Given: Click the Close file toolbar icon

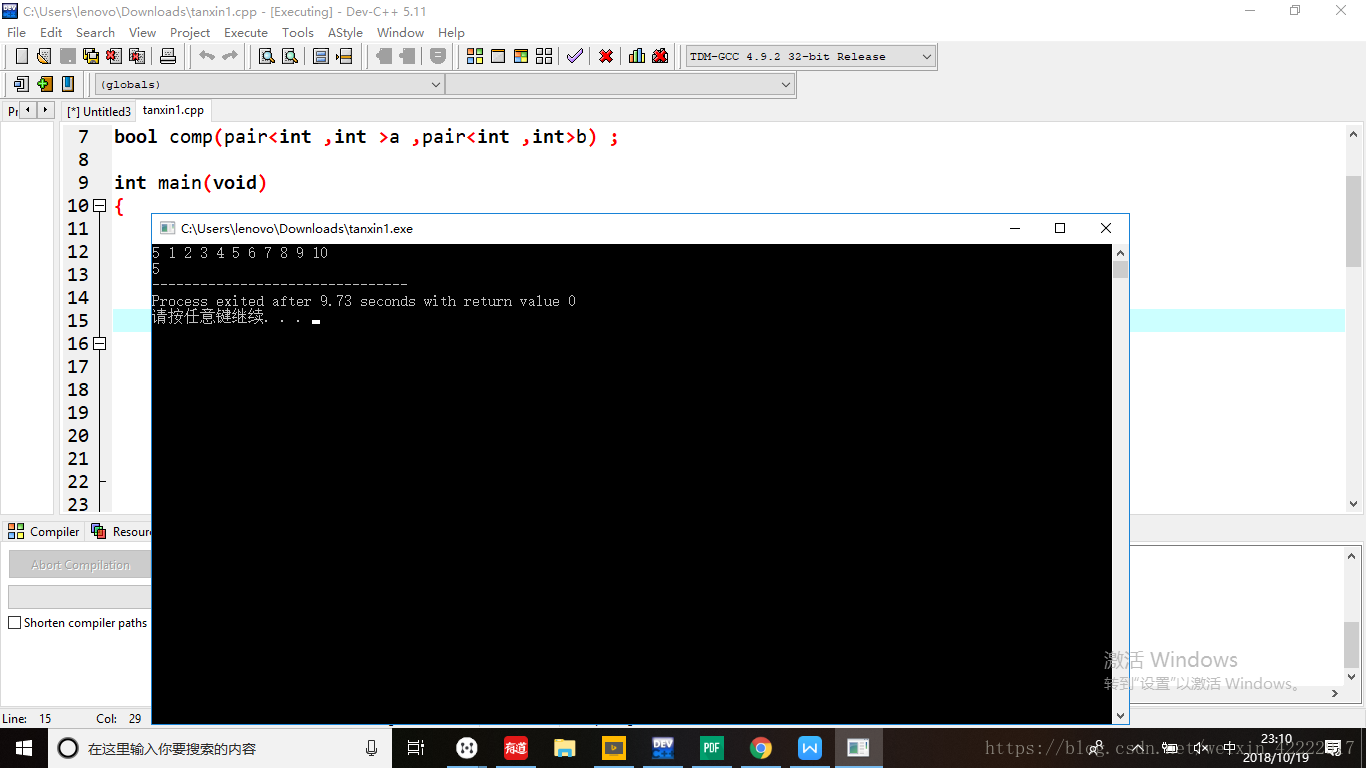Looking at the screenshot, I should pyautogui.click(x=113, y=56).
